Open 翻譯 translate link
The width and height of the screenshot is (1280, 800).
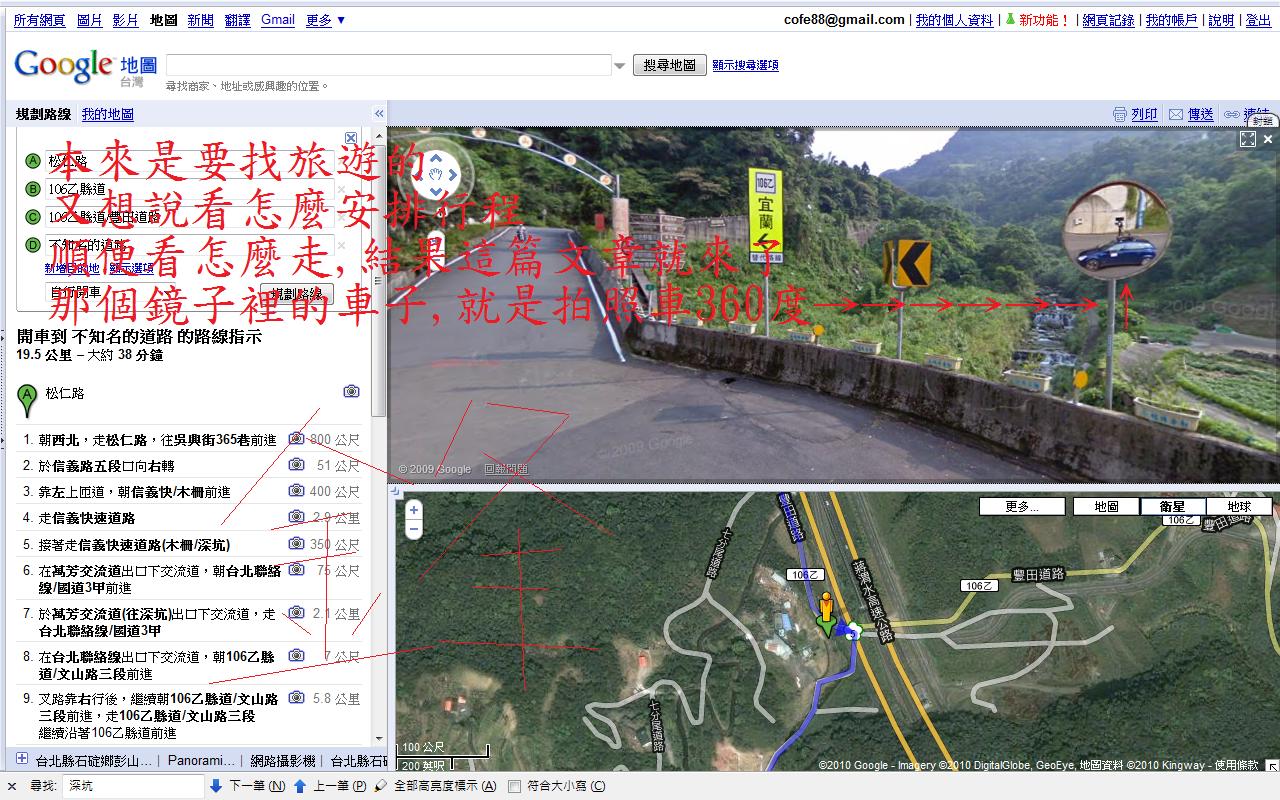pos(238,20)
